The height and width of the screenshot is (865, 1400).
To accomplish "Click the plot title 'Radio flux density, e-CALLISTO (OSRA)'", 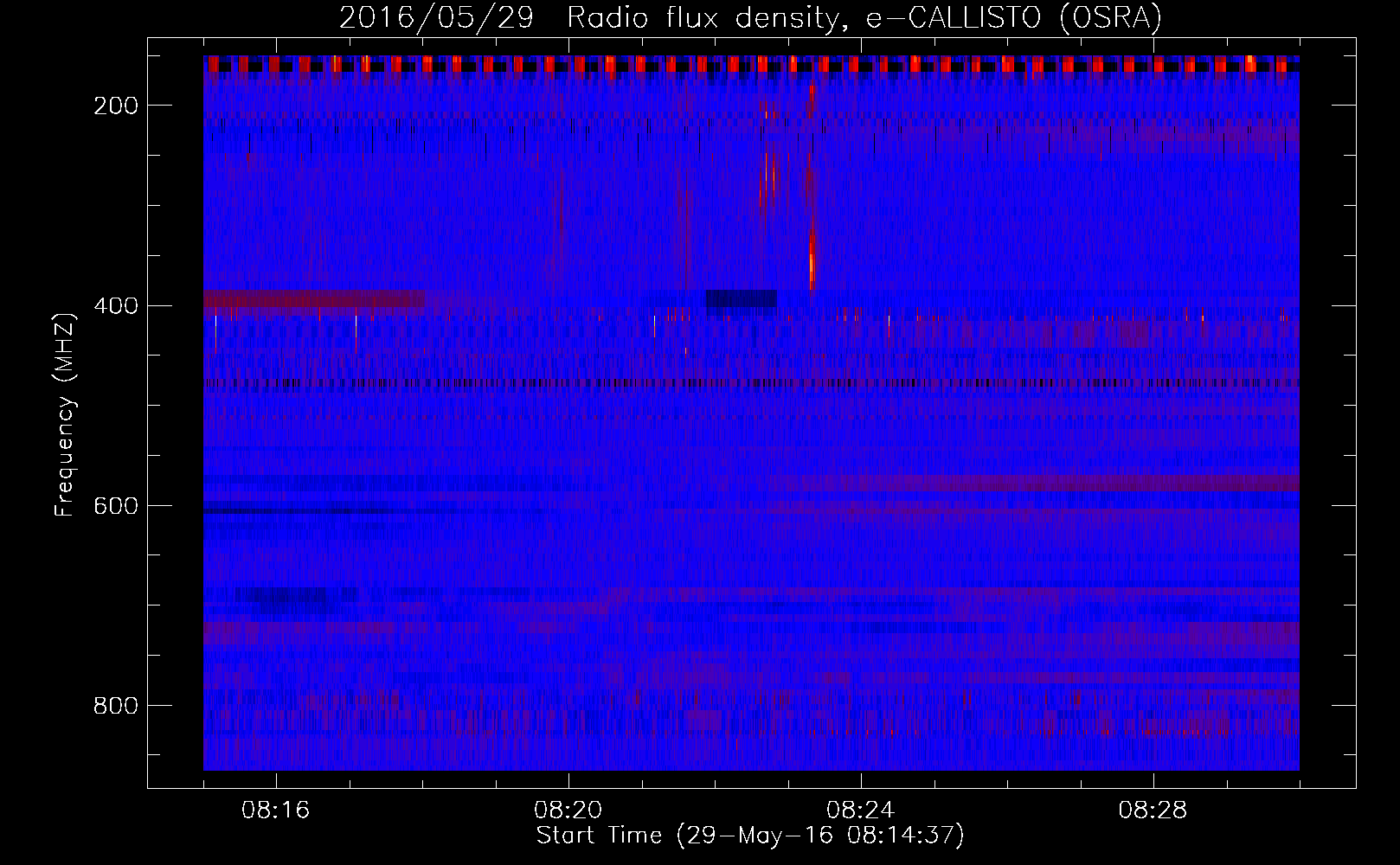I will (x=864, y=17).
